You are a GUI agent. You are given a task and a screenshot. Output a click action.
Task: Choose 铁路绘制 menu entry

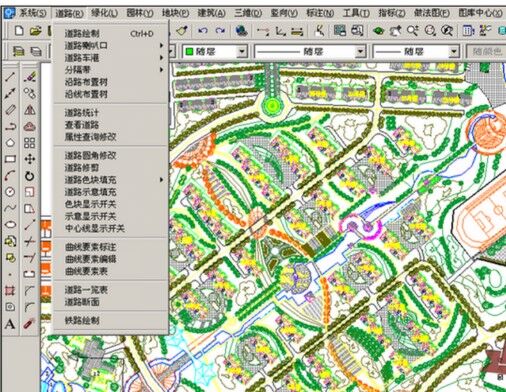111,321
